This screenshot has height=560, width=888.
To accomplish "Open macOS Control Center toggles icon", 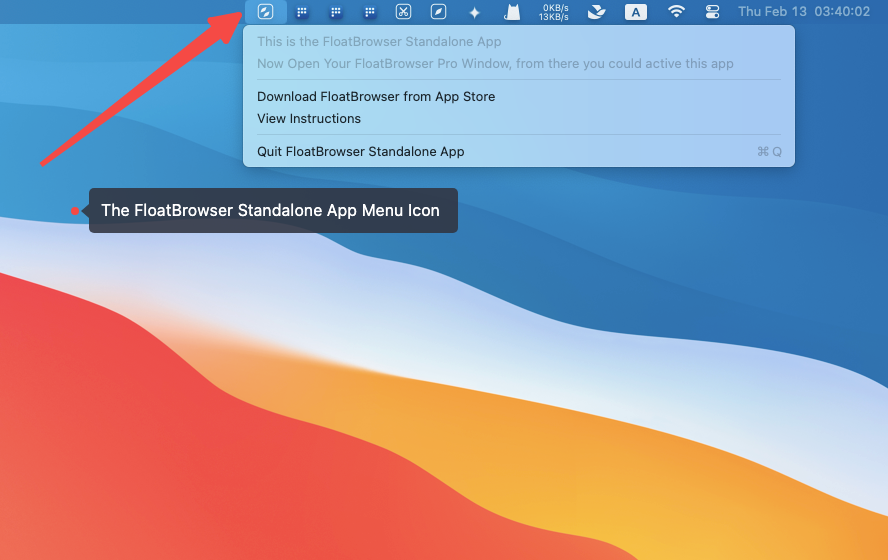I will click(712, 12).
